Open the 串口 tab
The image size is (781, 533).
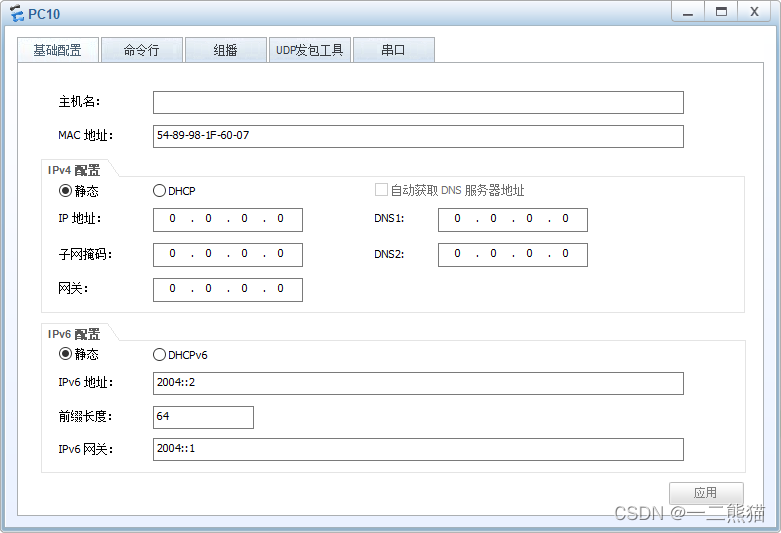pyautogui.click(x=393, y=50)
